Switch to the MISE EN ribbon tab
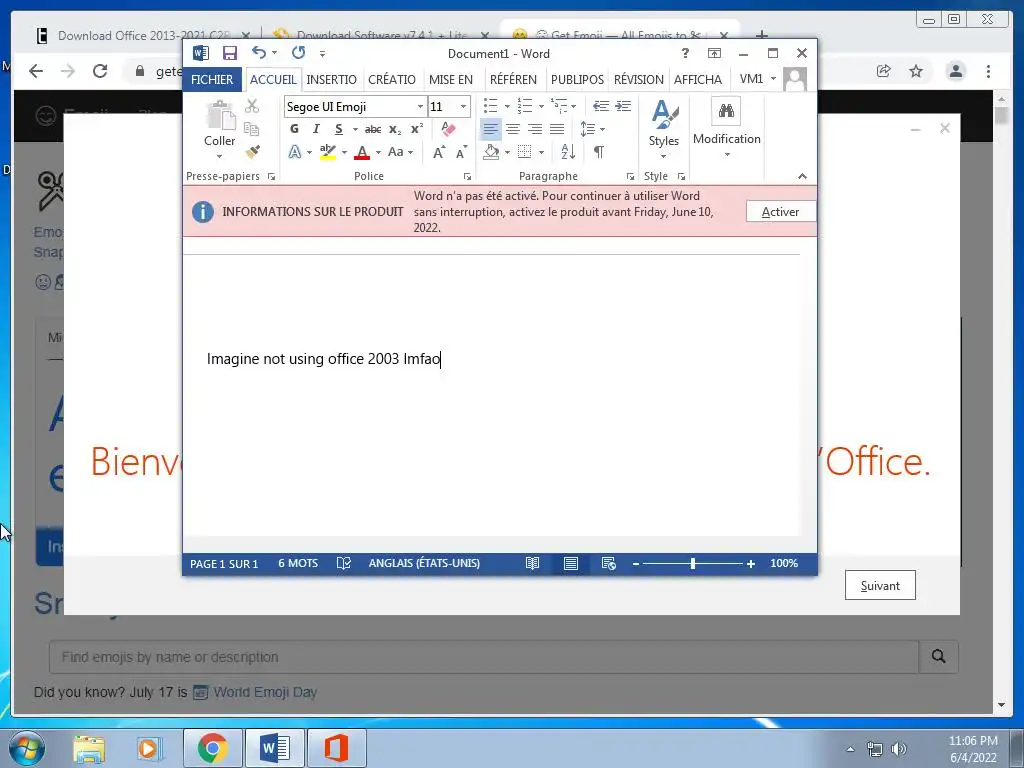This screenshot has width=1024, height=768. [x=451, y=79]
